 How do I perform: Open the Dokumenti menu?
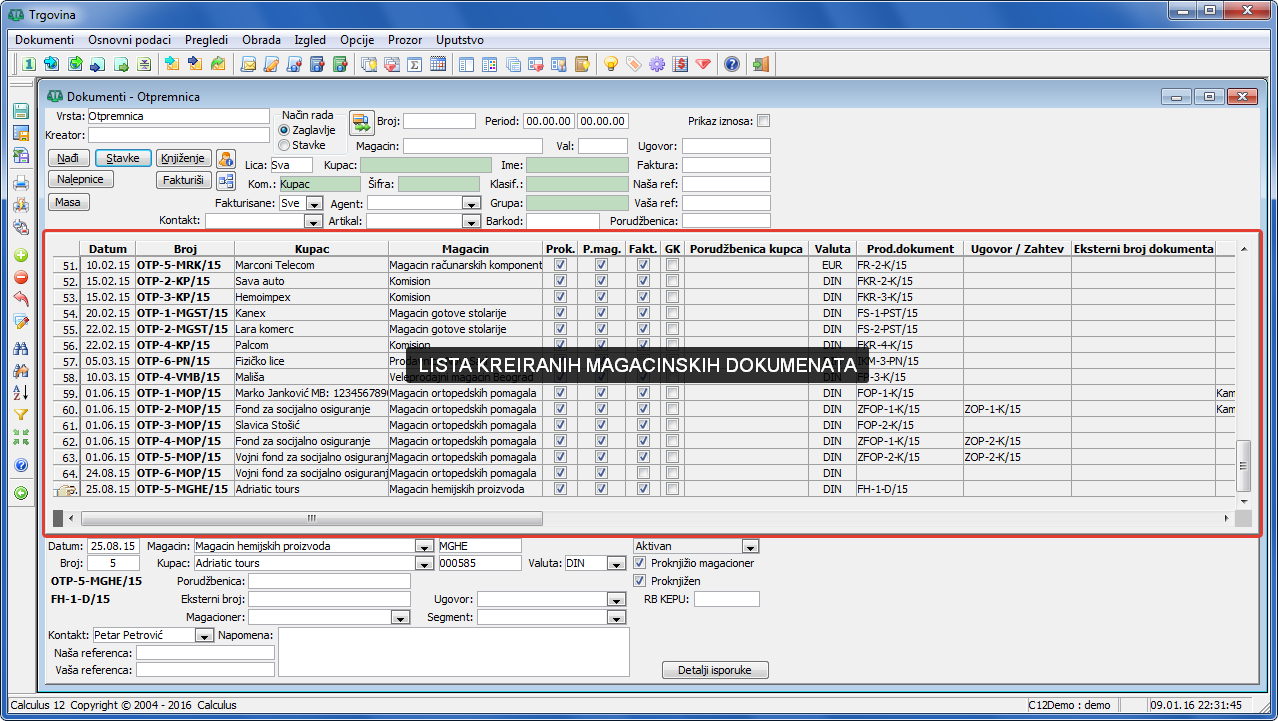(45, 40)
